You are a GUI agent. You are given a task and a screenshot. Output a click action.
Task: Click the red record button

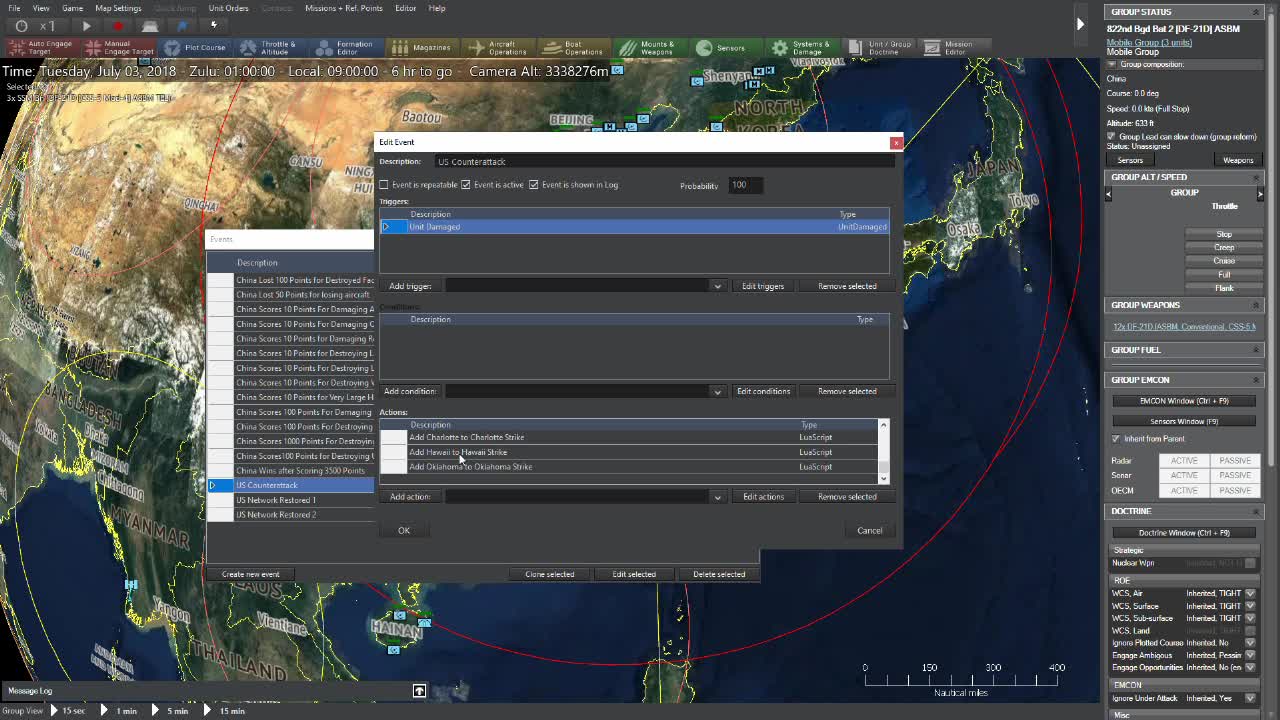(x=118, y=25)
